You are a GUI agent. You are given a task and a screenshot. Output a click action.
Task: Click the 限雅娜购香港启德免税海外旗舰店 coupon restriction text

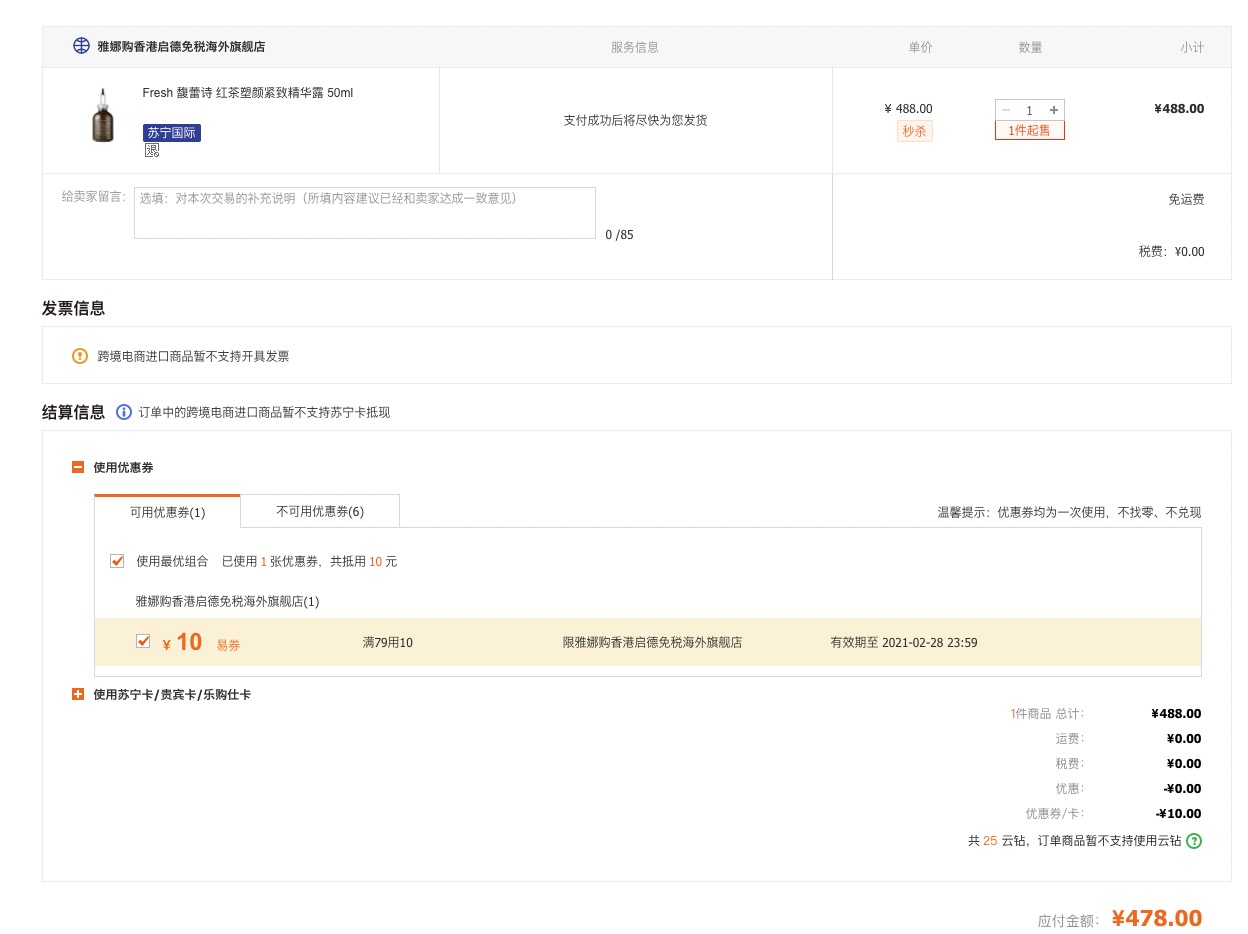pos(653,643)
